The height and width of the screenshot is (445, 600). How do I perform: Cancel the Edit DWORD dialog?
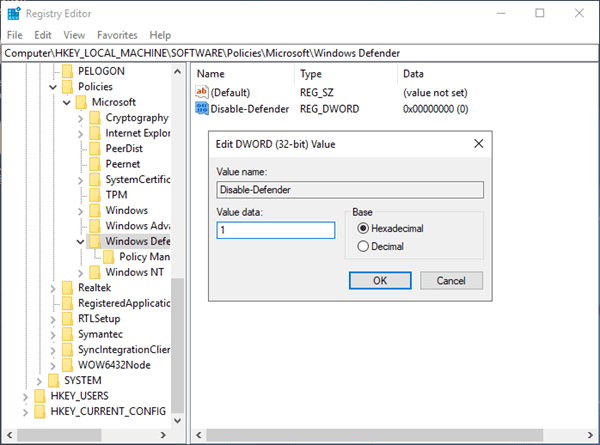click(x=451, y=280)
